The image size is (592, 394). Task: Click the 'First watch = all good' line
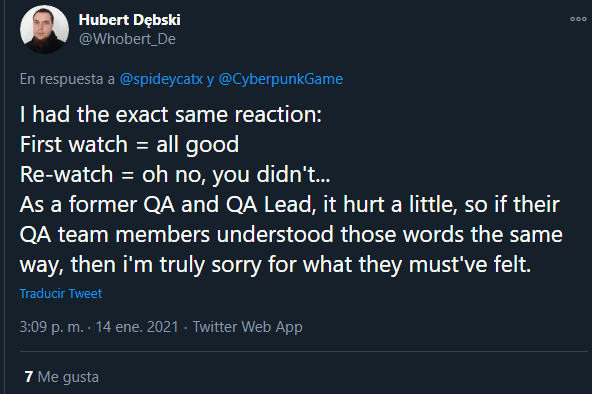click(x=130, y=145)
